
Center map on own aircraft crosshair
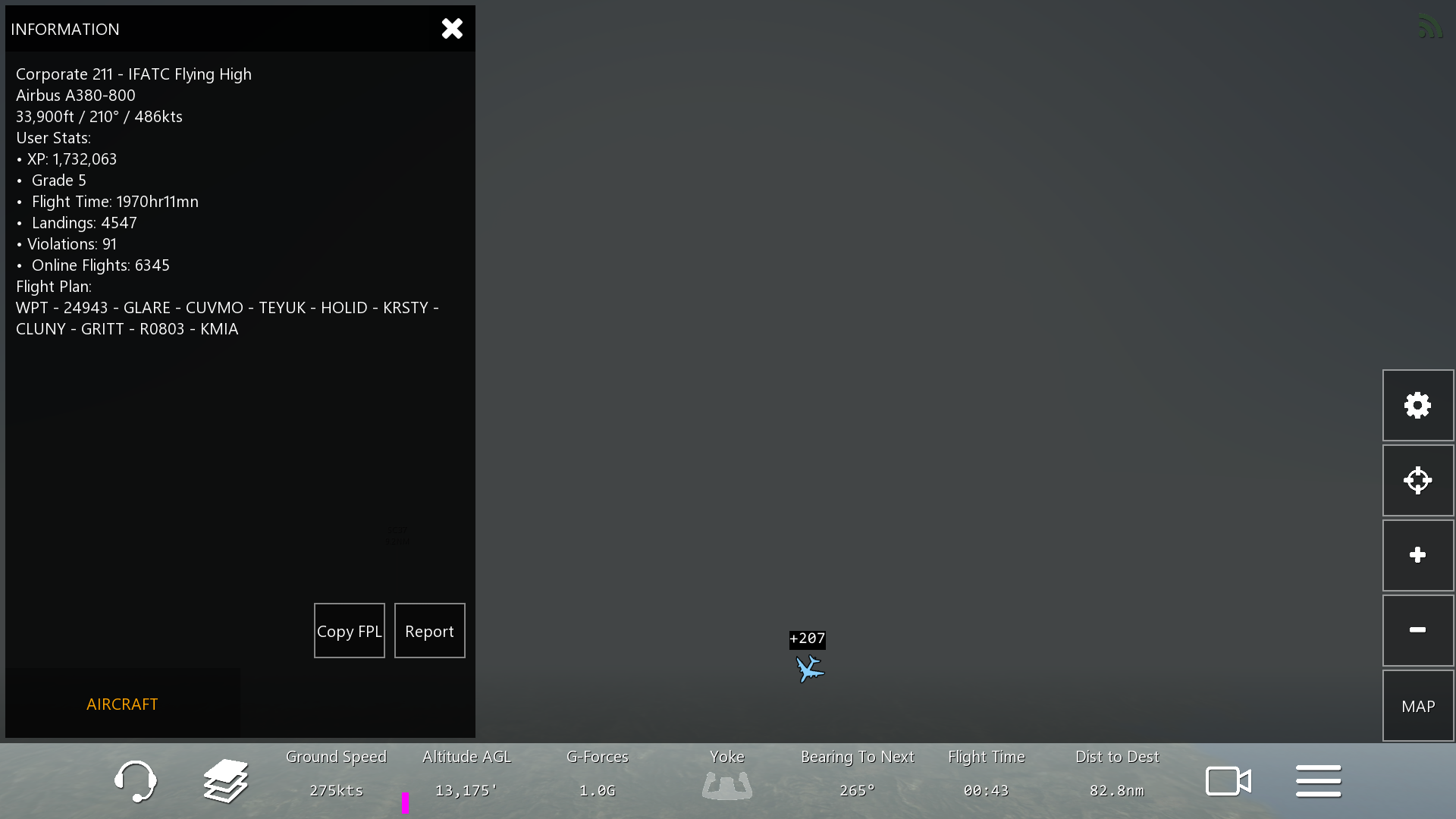[1417, 481]
